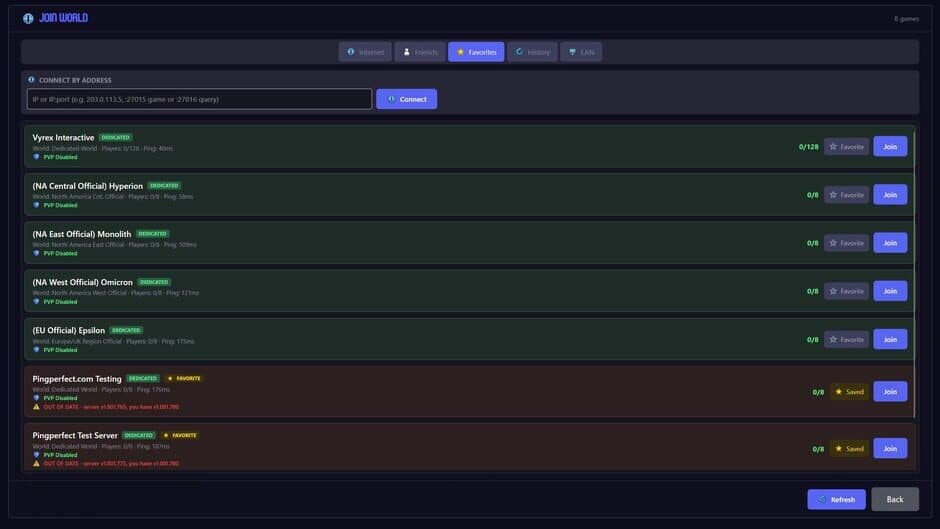
Task: Join the (NA West Official) Omicron server
Action: (x=890, y=291)
